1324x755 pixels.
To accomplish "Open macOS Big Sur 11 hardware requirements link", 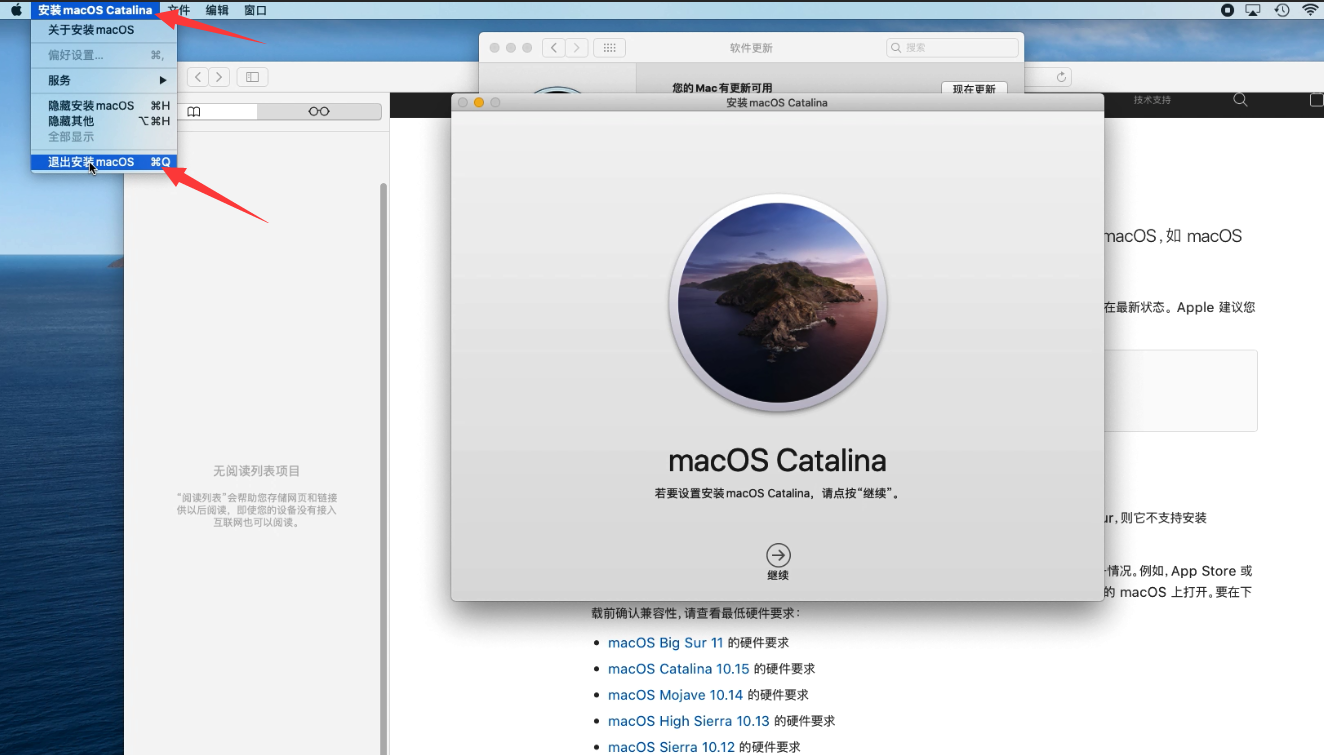I will [x=665, y=643].
